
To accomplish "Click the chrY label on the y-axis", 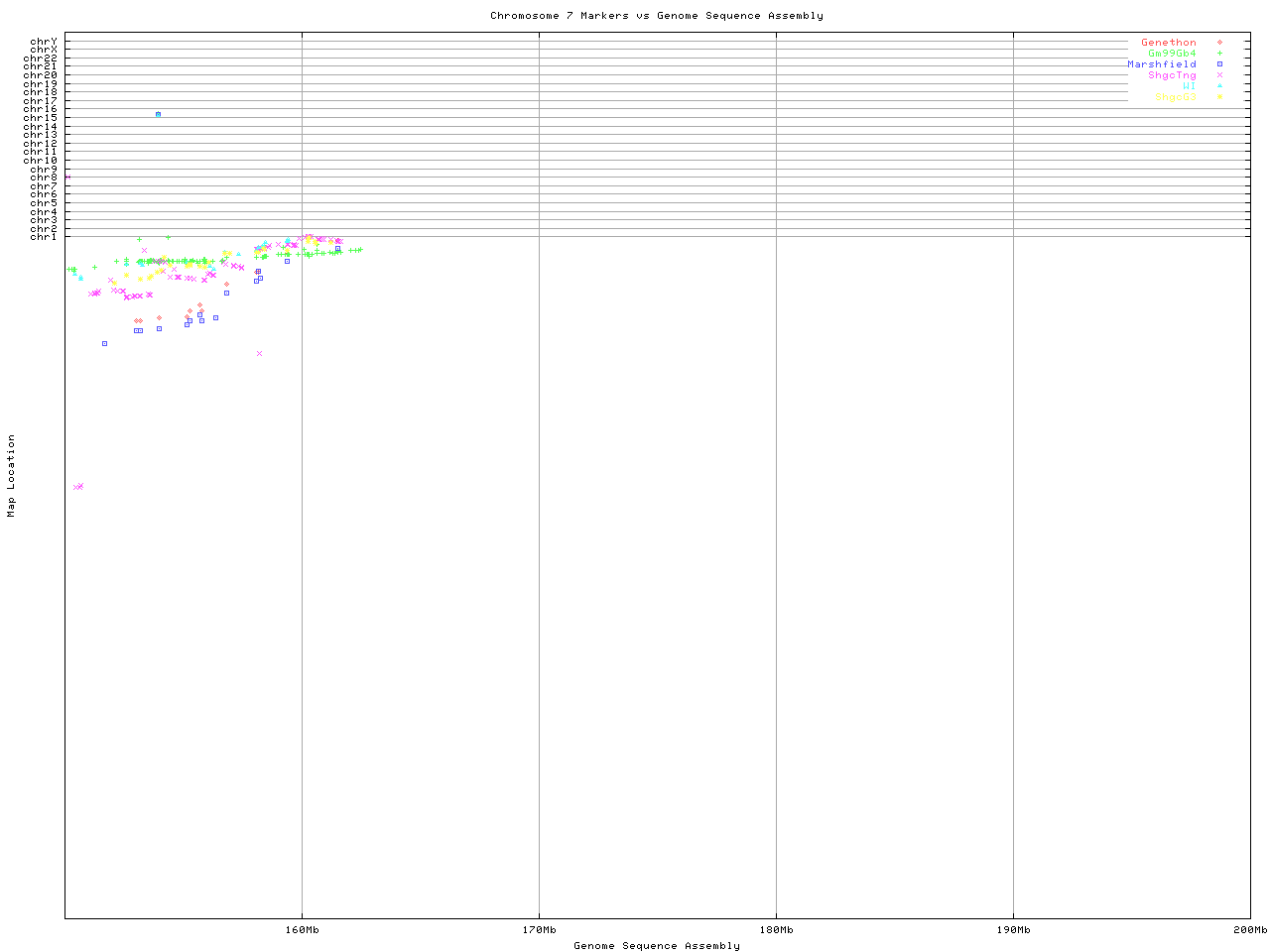I will [x=43, y=41].
